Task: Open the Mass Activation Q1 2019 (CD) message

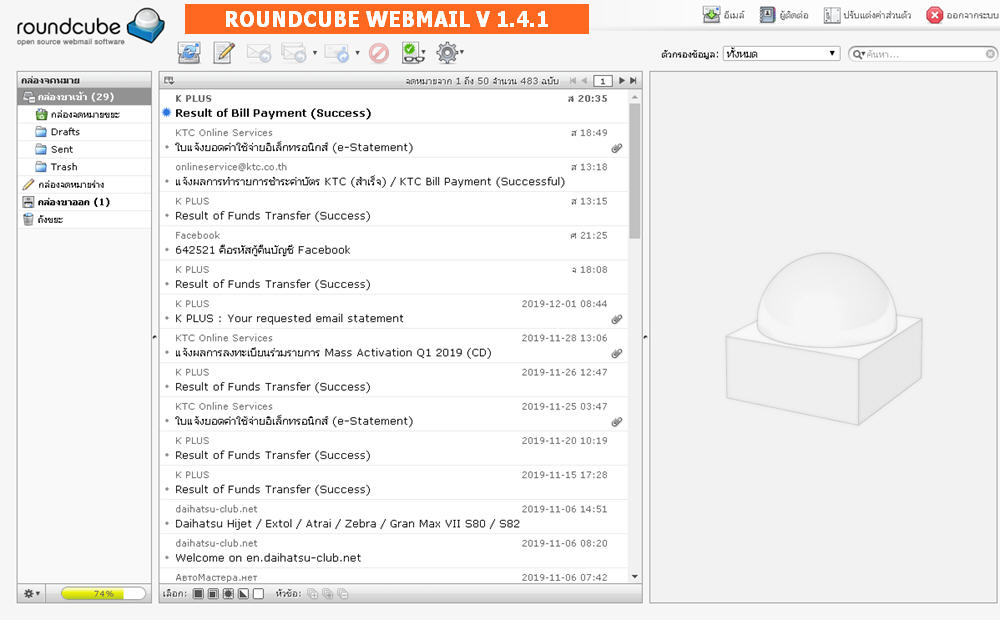Action: pos(393,346)
